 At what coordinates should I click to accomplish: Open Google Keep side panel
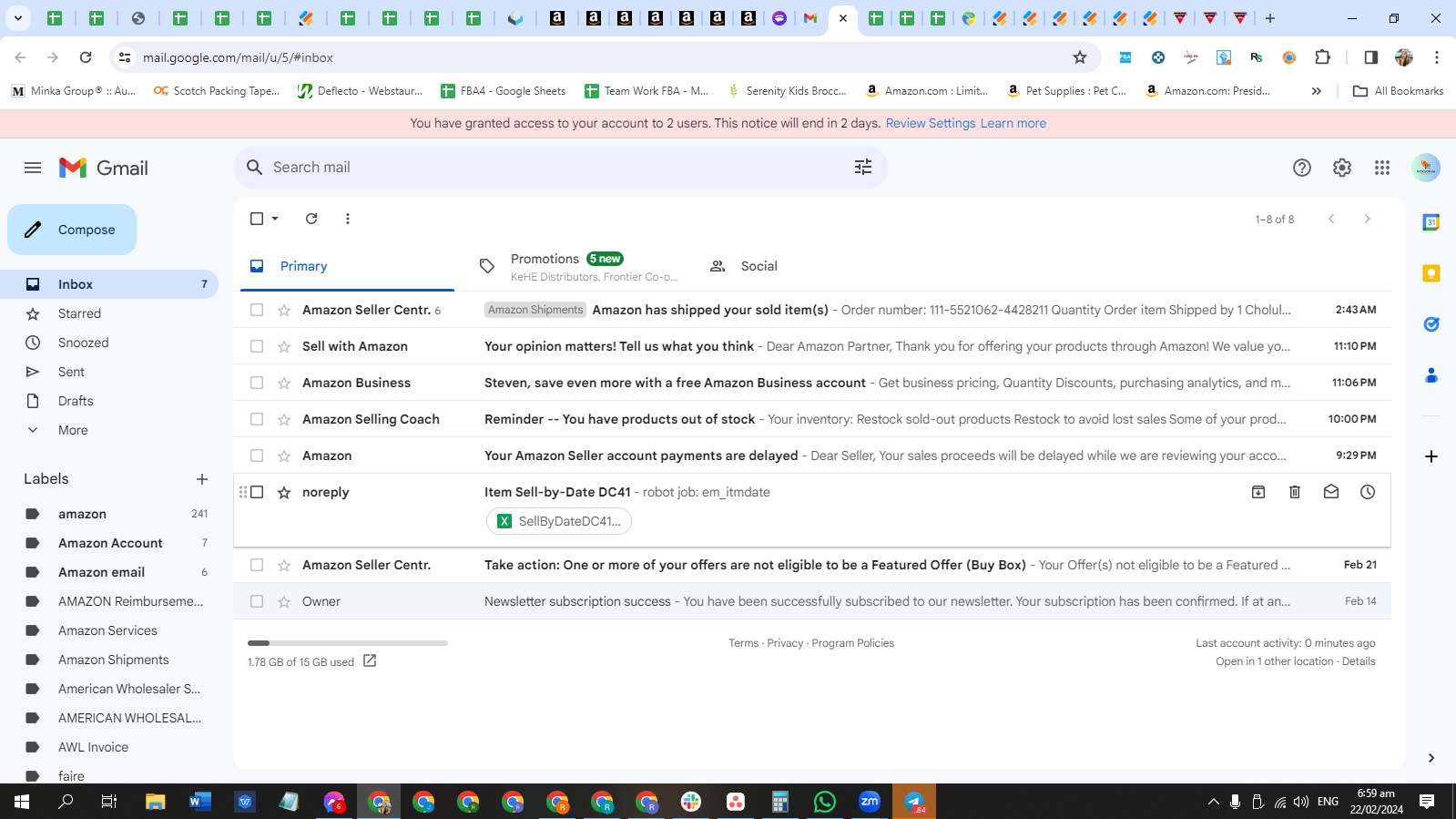(1431, 273)
